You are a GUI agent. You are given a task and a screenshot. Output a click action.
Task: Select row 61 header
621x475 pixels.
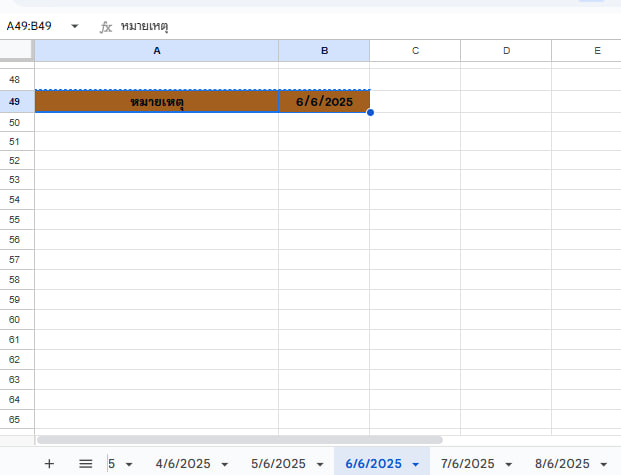(x=17, y=340)
